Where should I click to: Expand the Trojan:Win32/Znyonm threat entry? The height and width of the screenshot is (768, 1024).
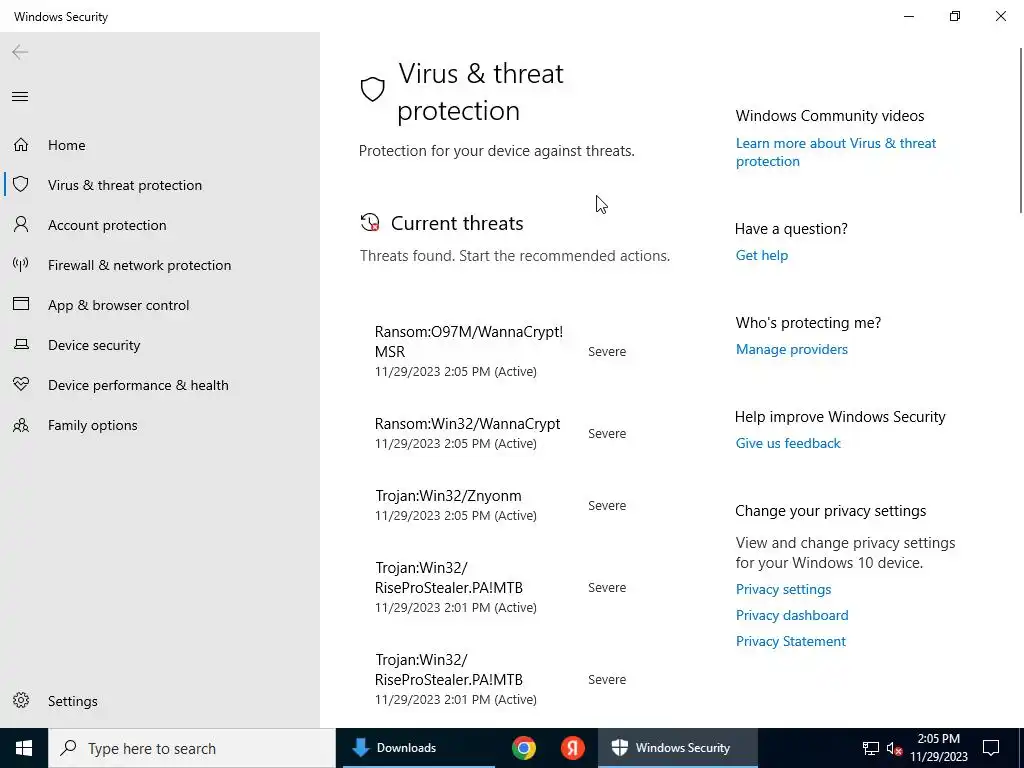[448, 504]
